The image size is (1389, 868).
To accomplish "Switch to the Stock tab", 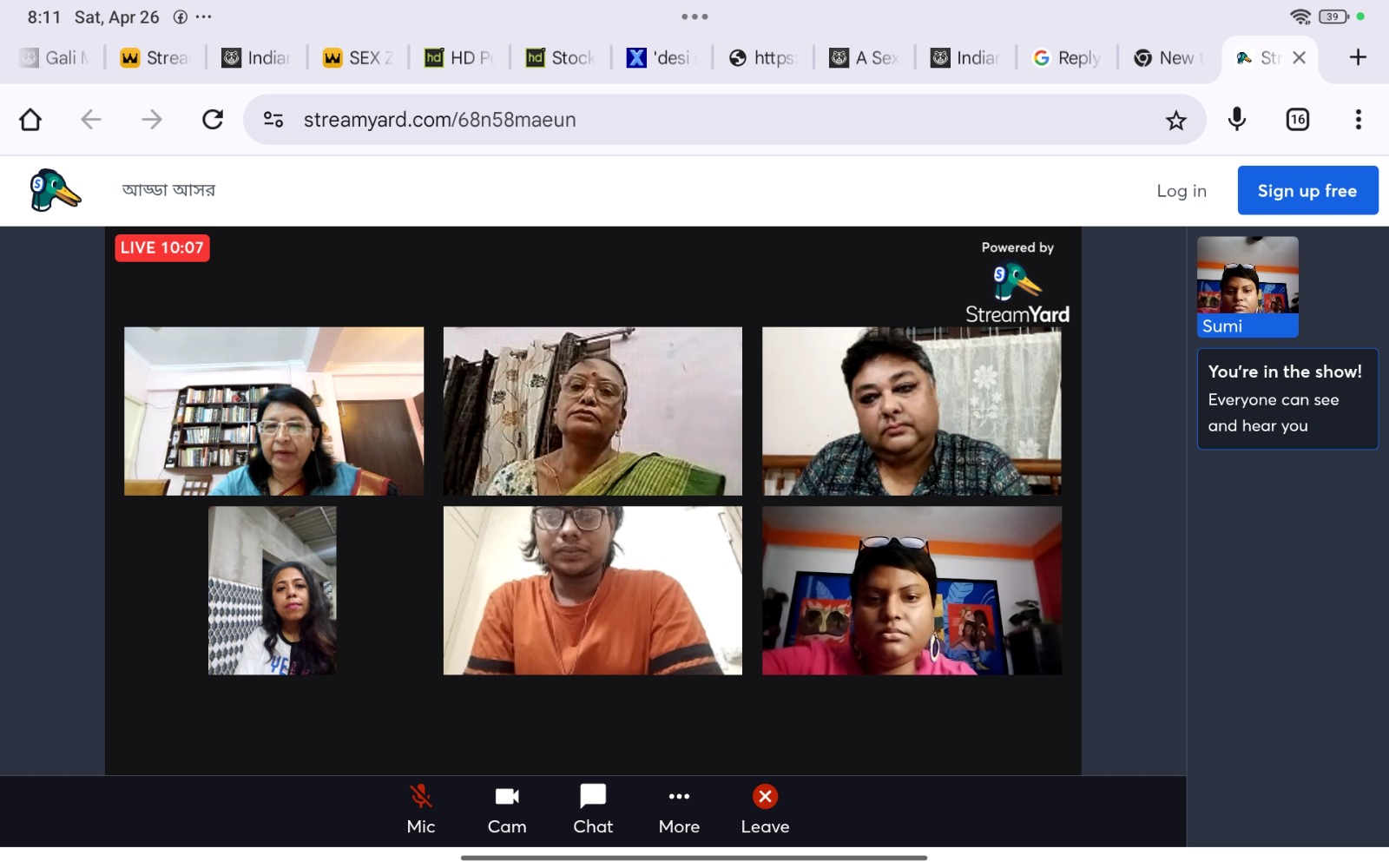I will (x=561, y=58).
